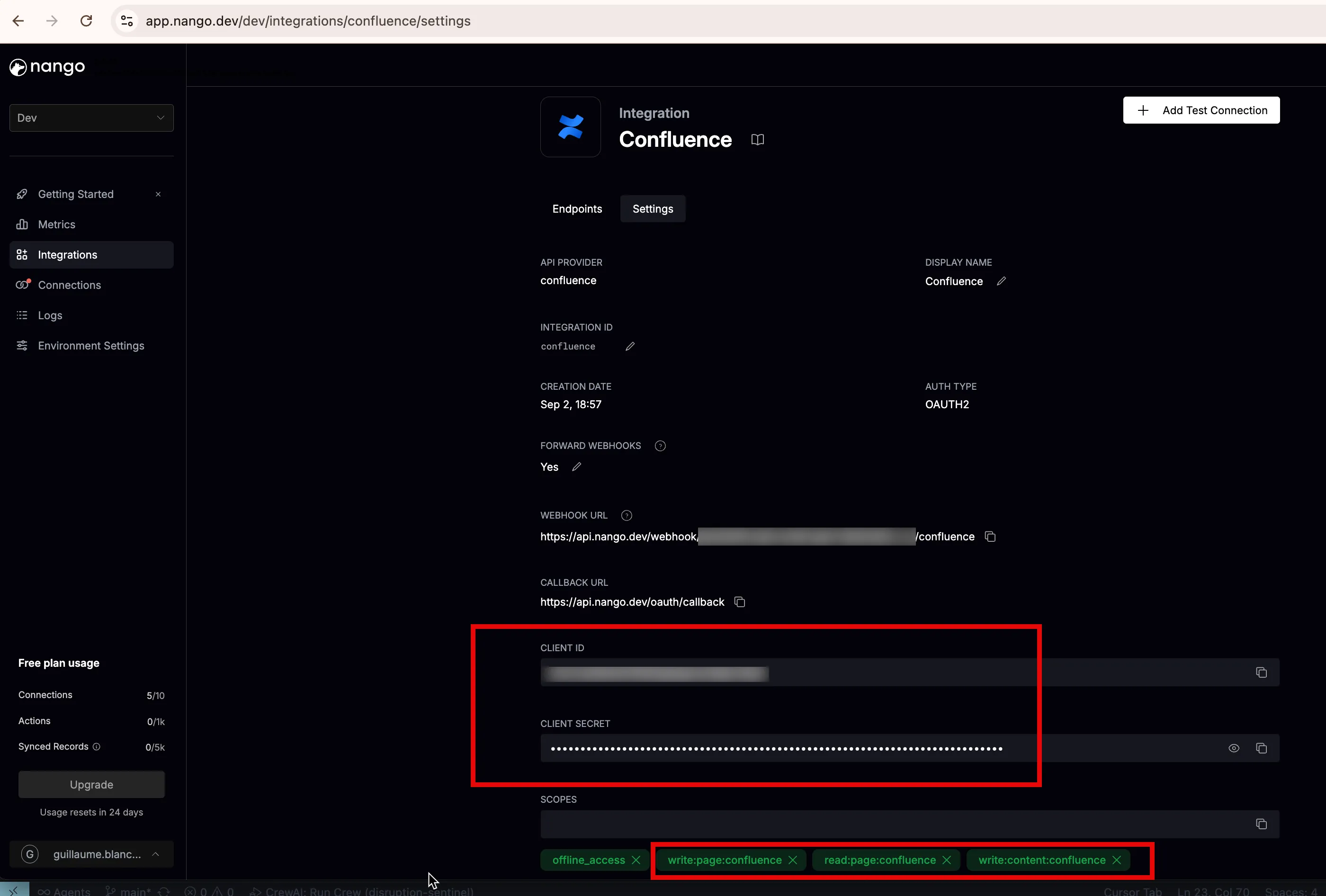The image size is (1326, 896).
Task: Click the Confluence logo thumbnail
Action: click(571, 127)
